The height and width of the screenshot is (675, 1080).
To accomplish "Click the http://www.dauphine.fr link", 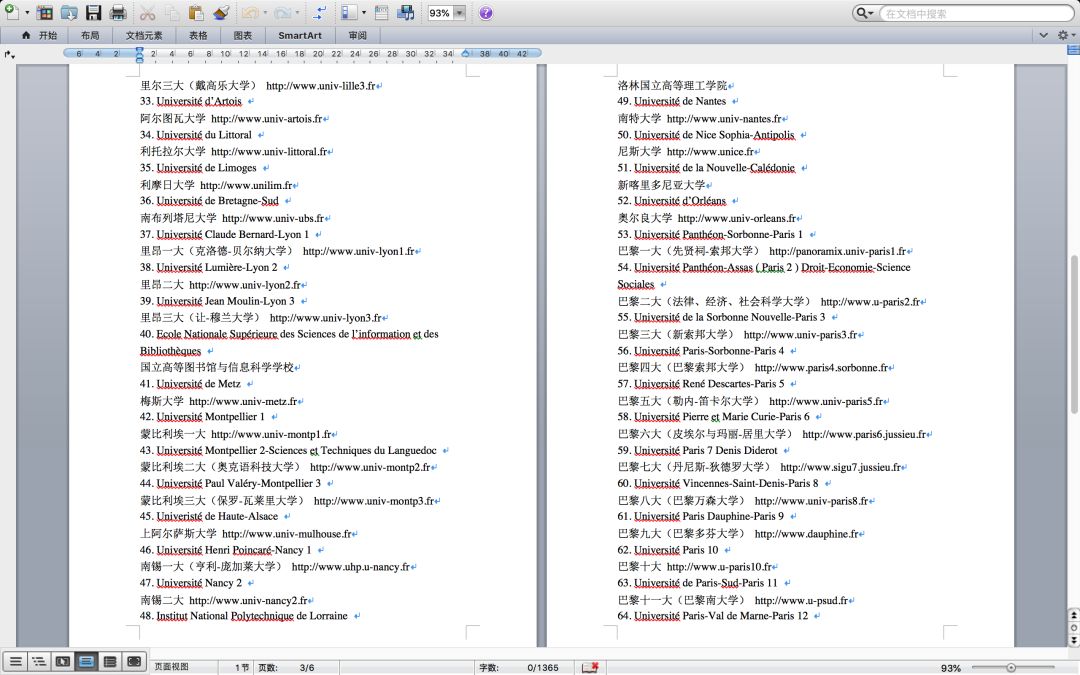I will click(807, 534).
